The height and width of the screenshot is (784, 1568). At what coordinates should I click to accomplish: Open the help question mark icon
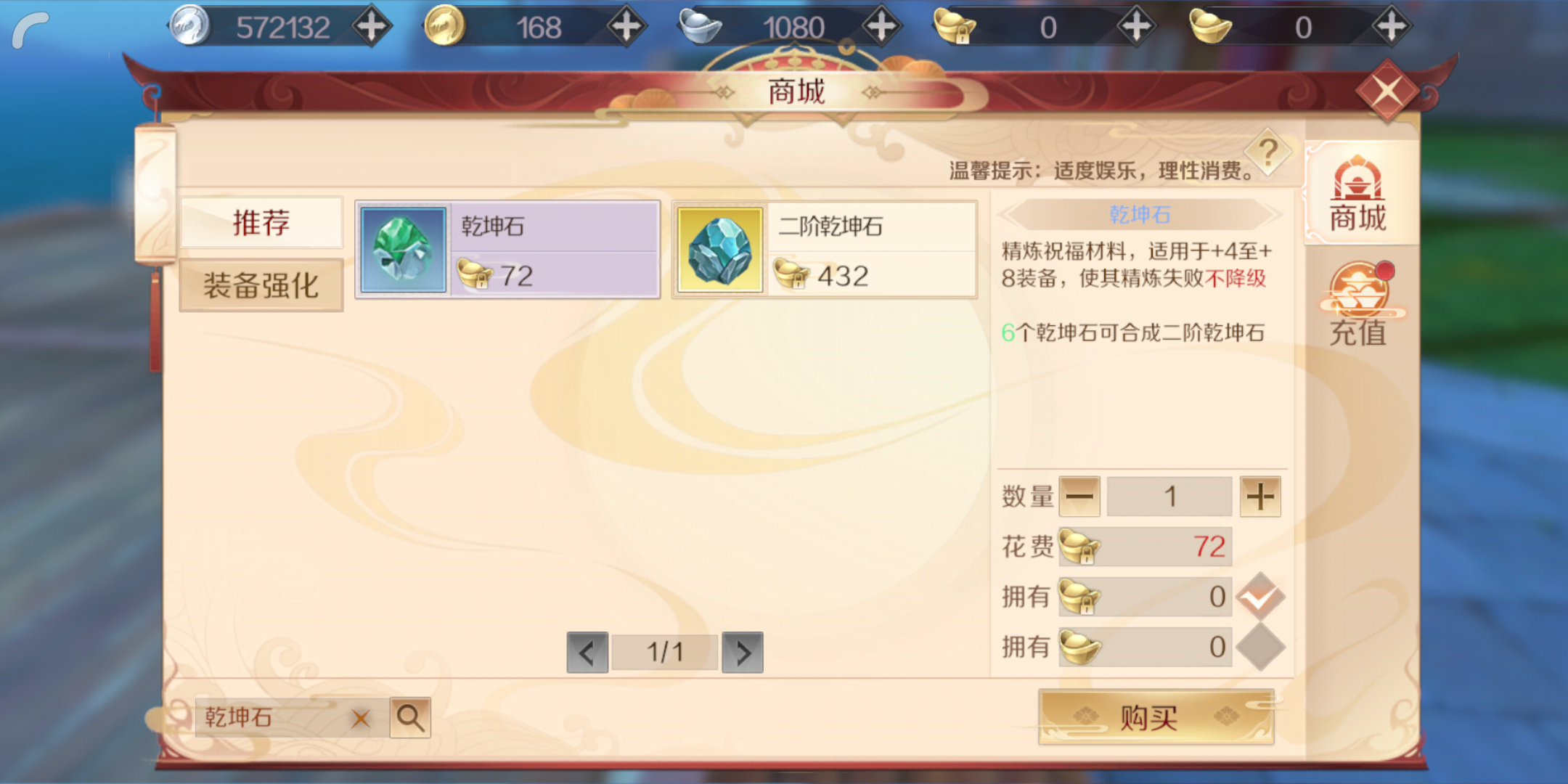pos(1267,152)
